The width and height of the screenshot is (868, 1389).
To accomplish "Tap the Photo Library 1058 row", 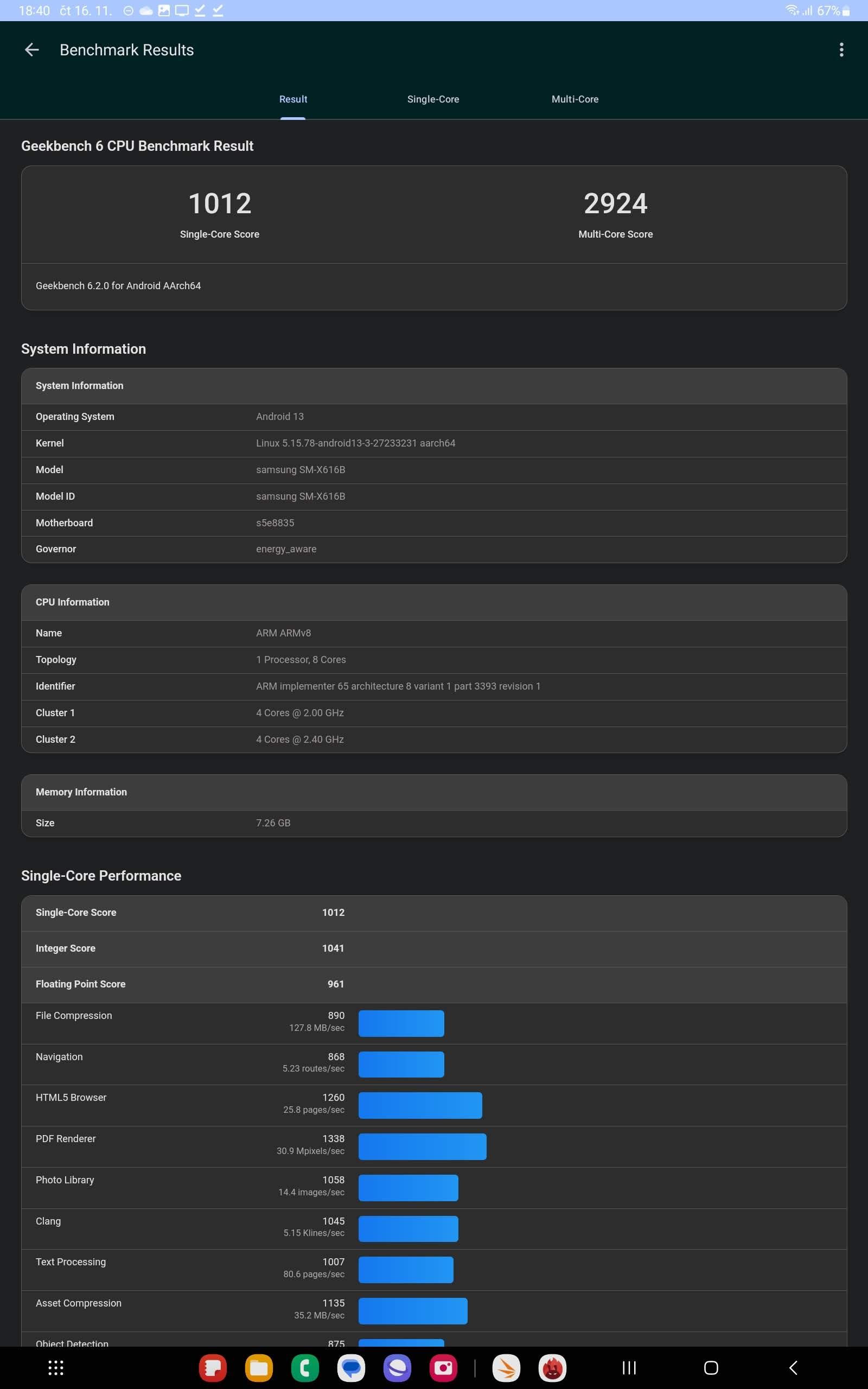I will point(434,1188).
